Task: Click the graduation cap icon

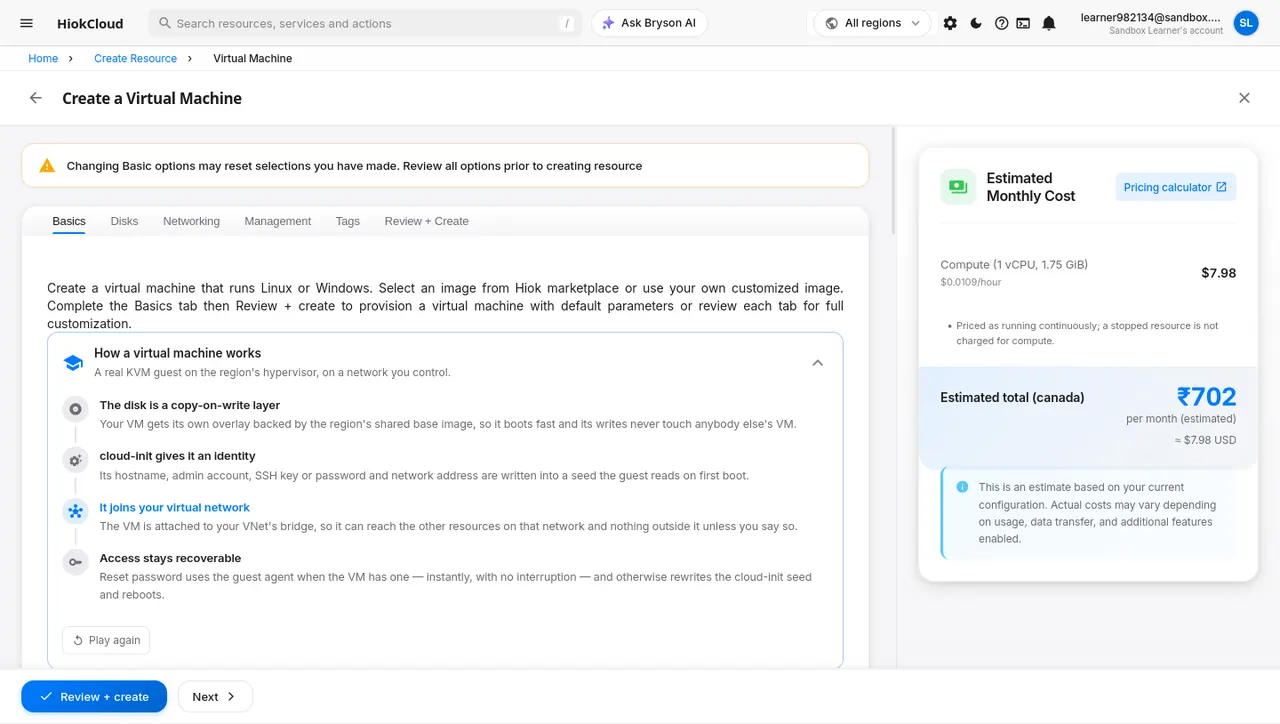Action: (73, 362)
